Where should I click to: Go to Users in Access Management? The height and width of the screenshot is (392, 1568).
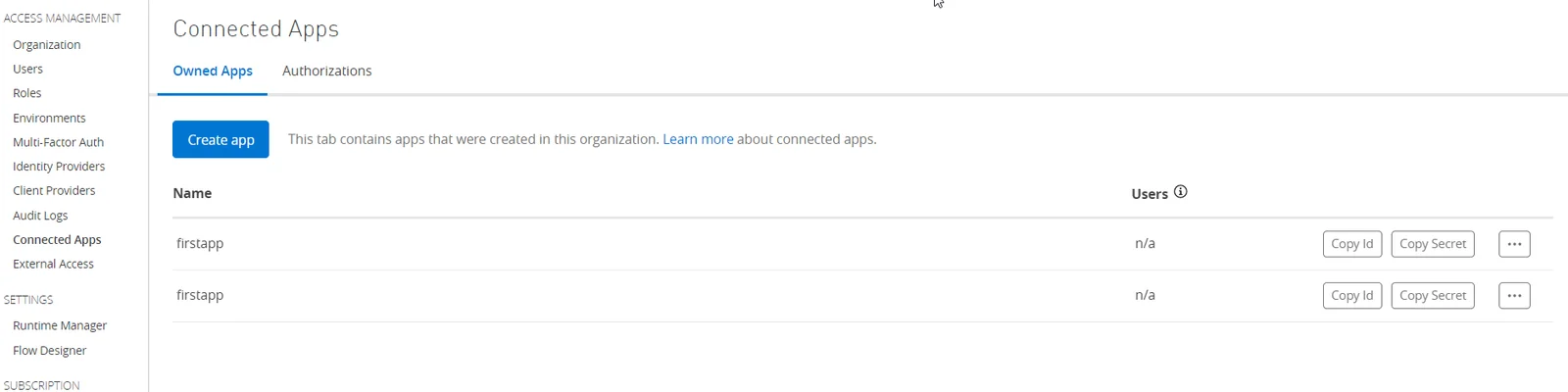27,70
